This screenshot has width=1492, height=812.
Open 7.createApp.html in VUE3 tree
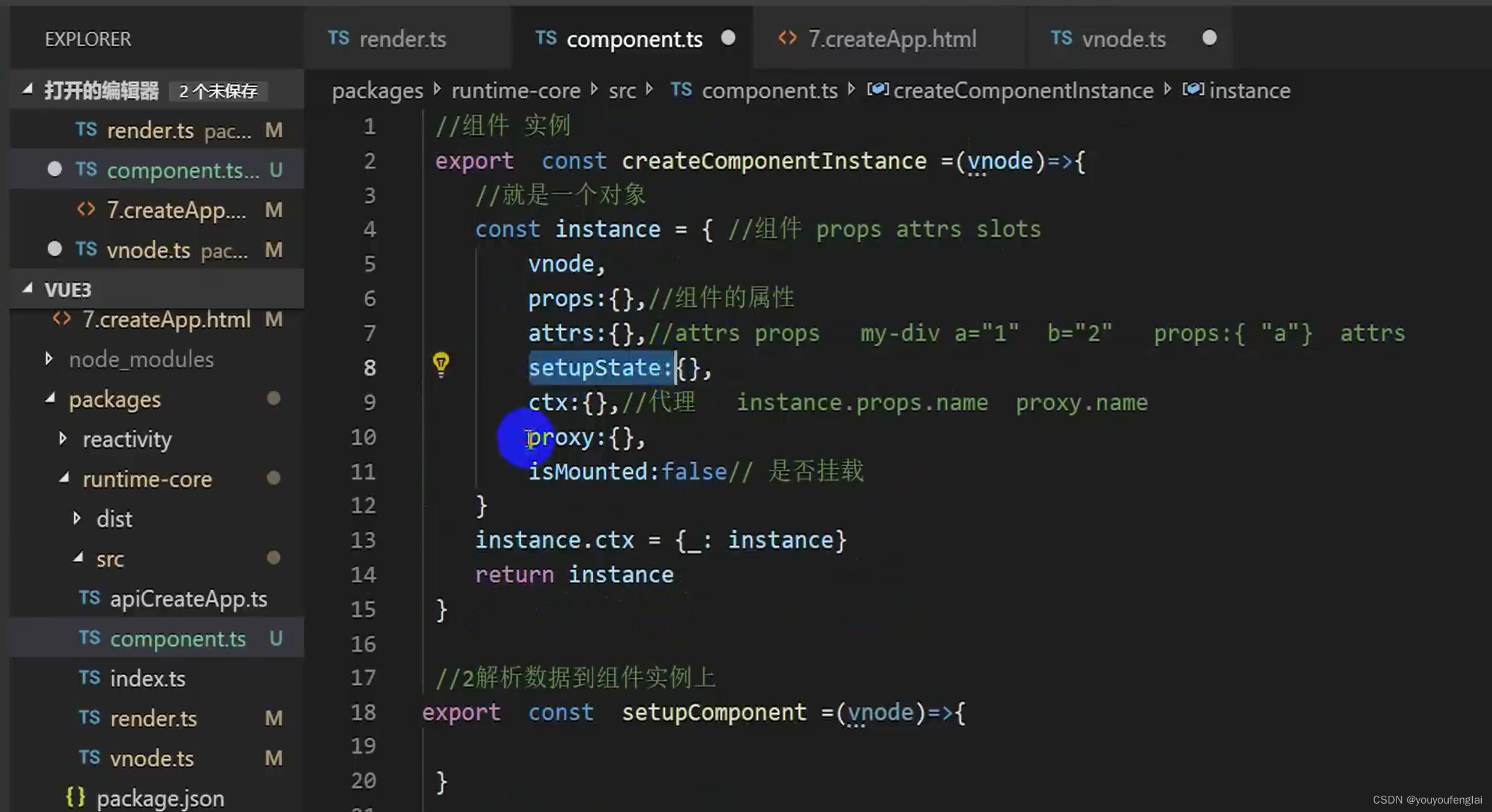click(x=157, y=319)
